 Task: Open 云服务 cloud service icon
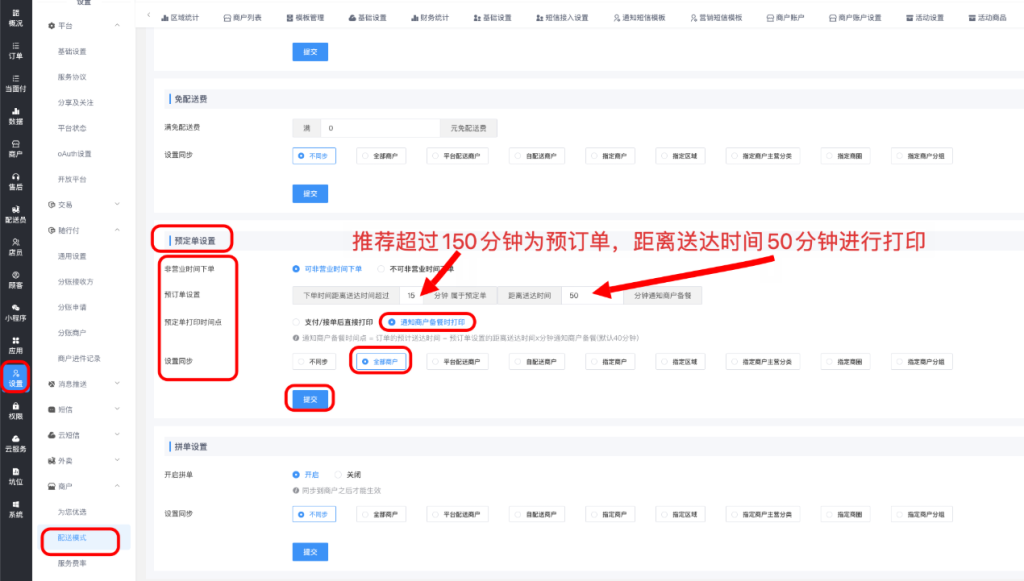pyautogui.click(x=15, y=443)
